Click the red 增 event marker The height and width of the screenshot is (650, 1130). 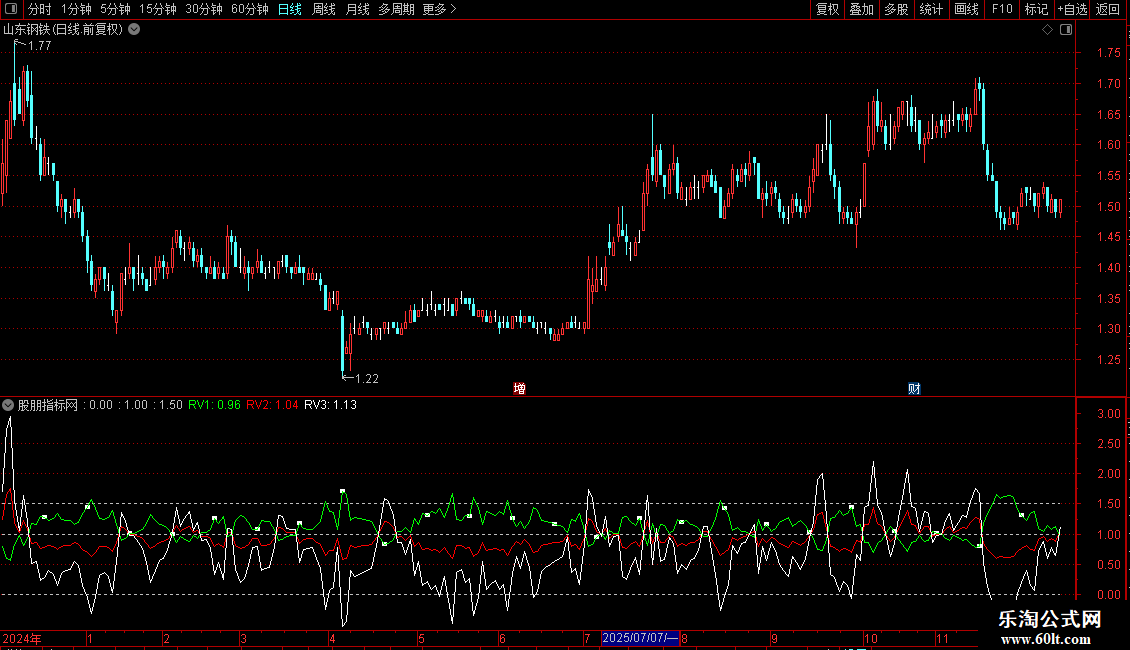520,388
